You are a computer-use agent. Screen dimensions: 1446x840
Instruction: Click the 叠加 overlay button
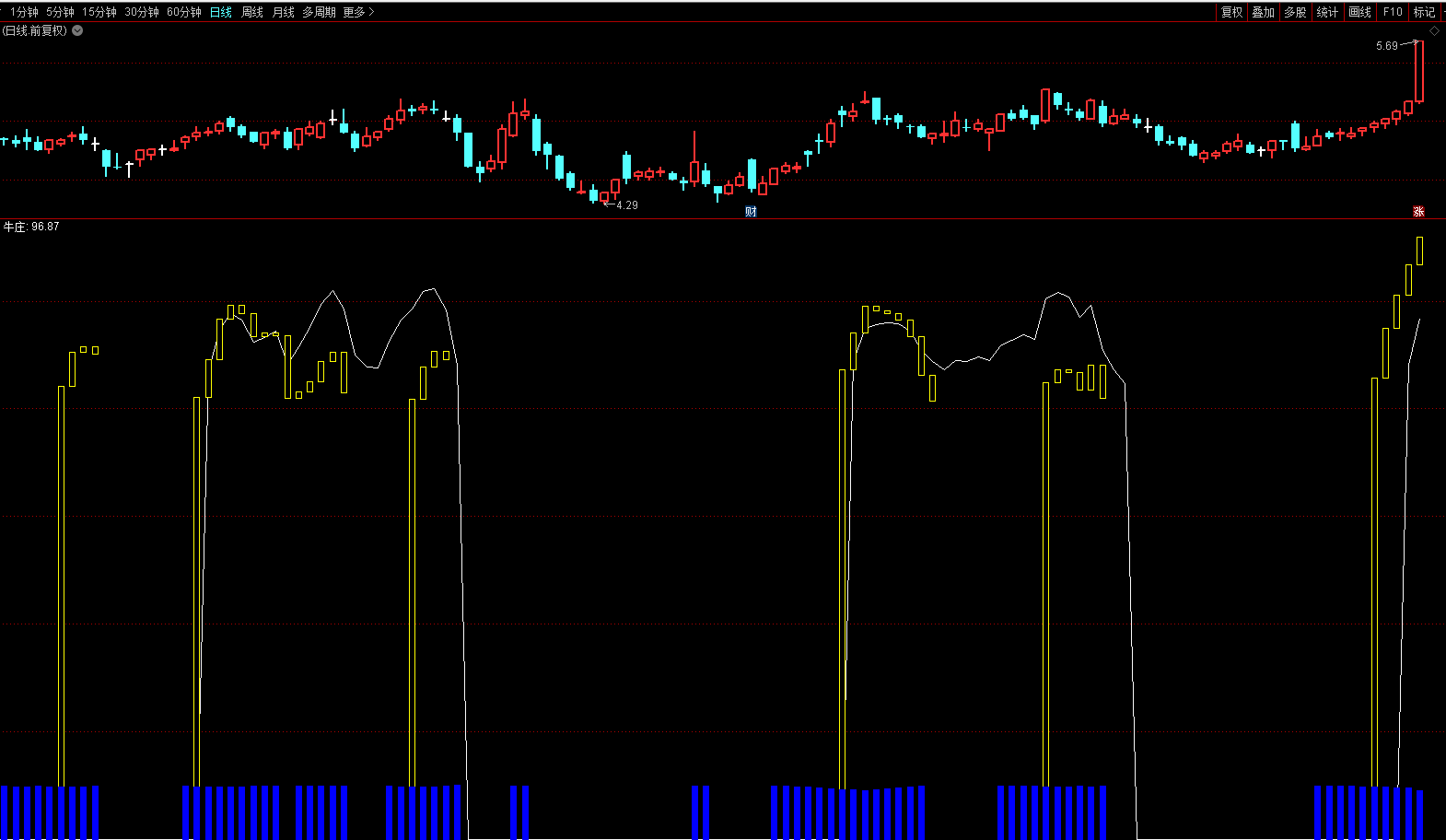[x=1263, y=12]
